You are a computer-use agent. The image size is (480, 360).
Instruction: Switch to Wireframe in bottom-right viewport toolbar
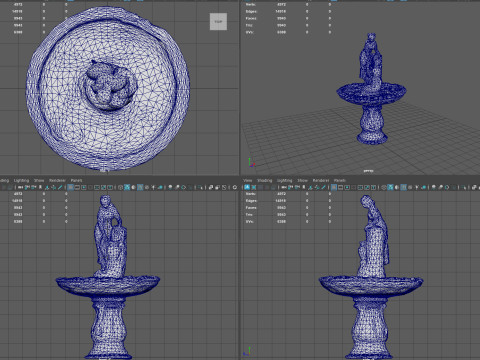pyautogui.click(x=384, y=187)
